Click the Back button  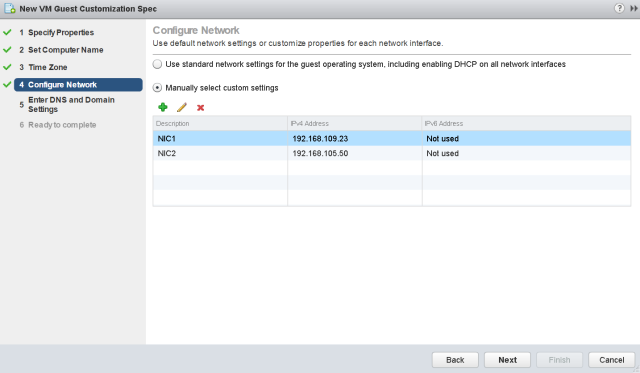(455, 360)
